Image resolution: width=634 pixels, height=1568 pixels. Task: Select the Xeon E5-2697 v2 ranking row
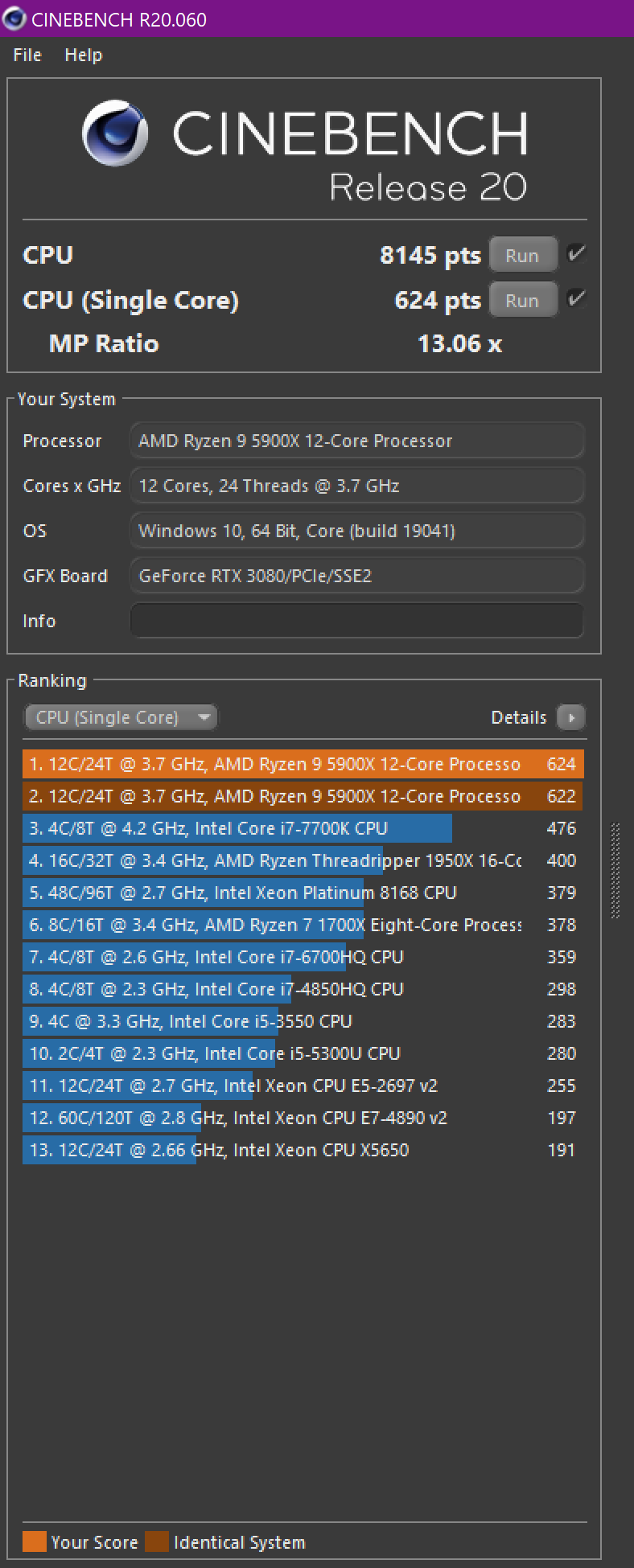[303, 1086]
